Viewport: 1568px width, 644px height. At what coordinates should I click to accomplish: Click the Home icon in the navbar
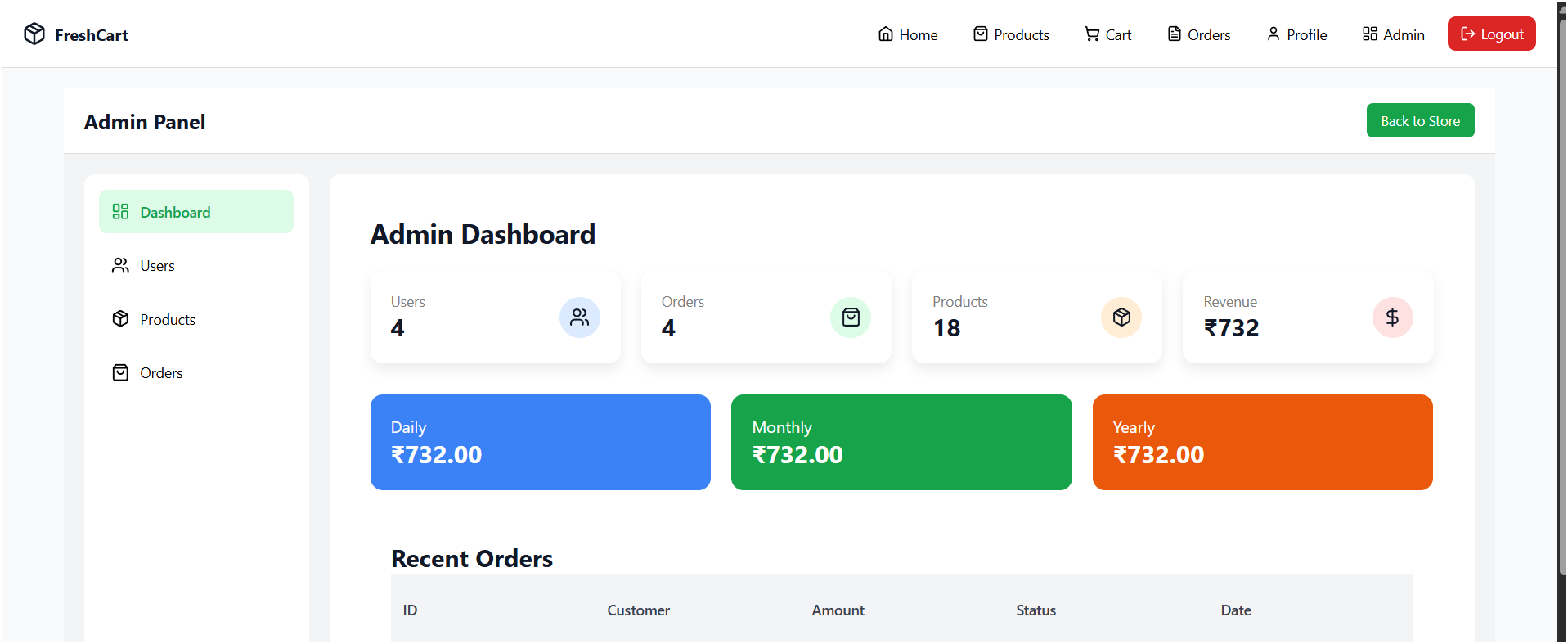coord(885,34)
